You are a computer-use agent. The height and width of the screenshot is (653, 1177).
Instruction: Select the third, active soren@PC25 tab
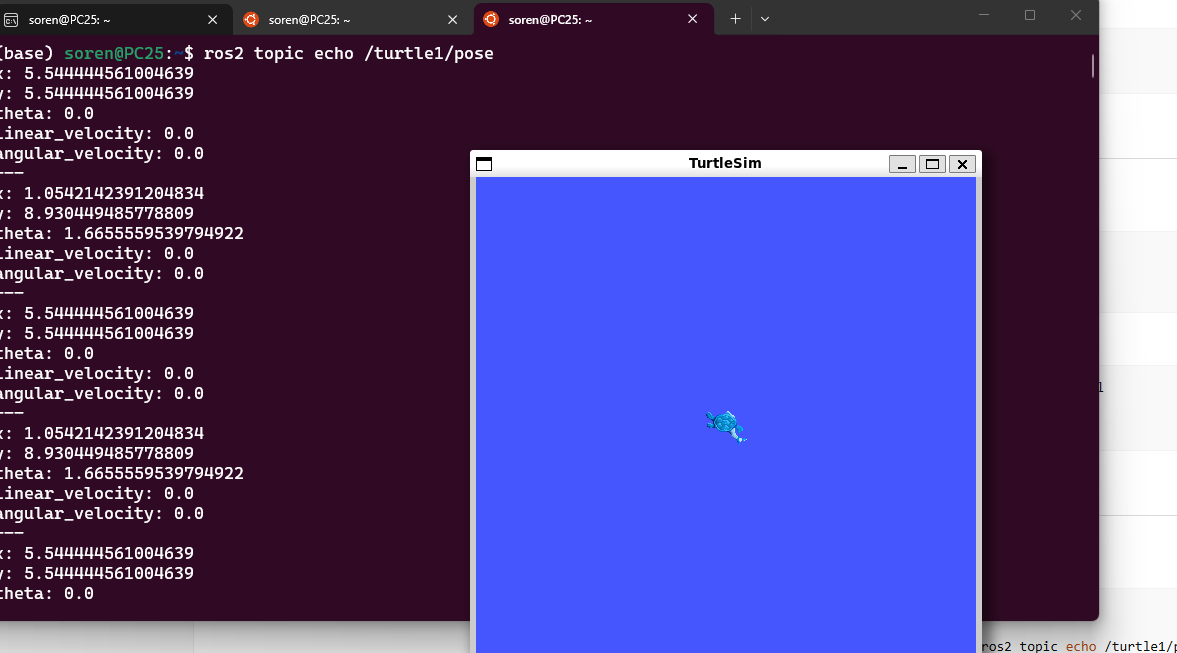(591, 20)
